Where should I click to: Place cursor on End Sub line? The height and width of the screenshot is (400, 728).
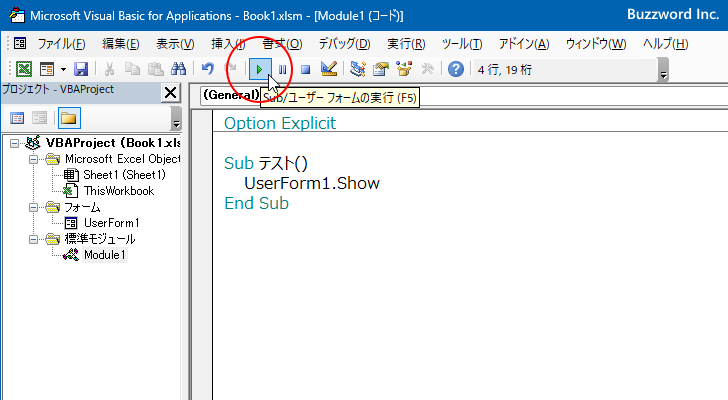pyautogui.click(x=256, y=203)
